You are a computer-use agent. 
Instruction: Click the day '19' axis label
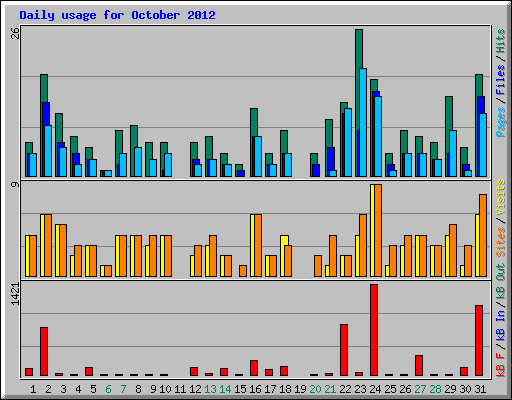click(300, 389)
